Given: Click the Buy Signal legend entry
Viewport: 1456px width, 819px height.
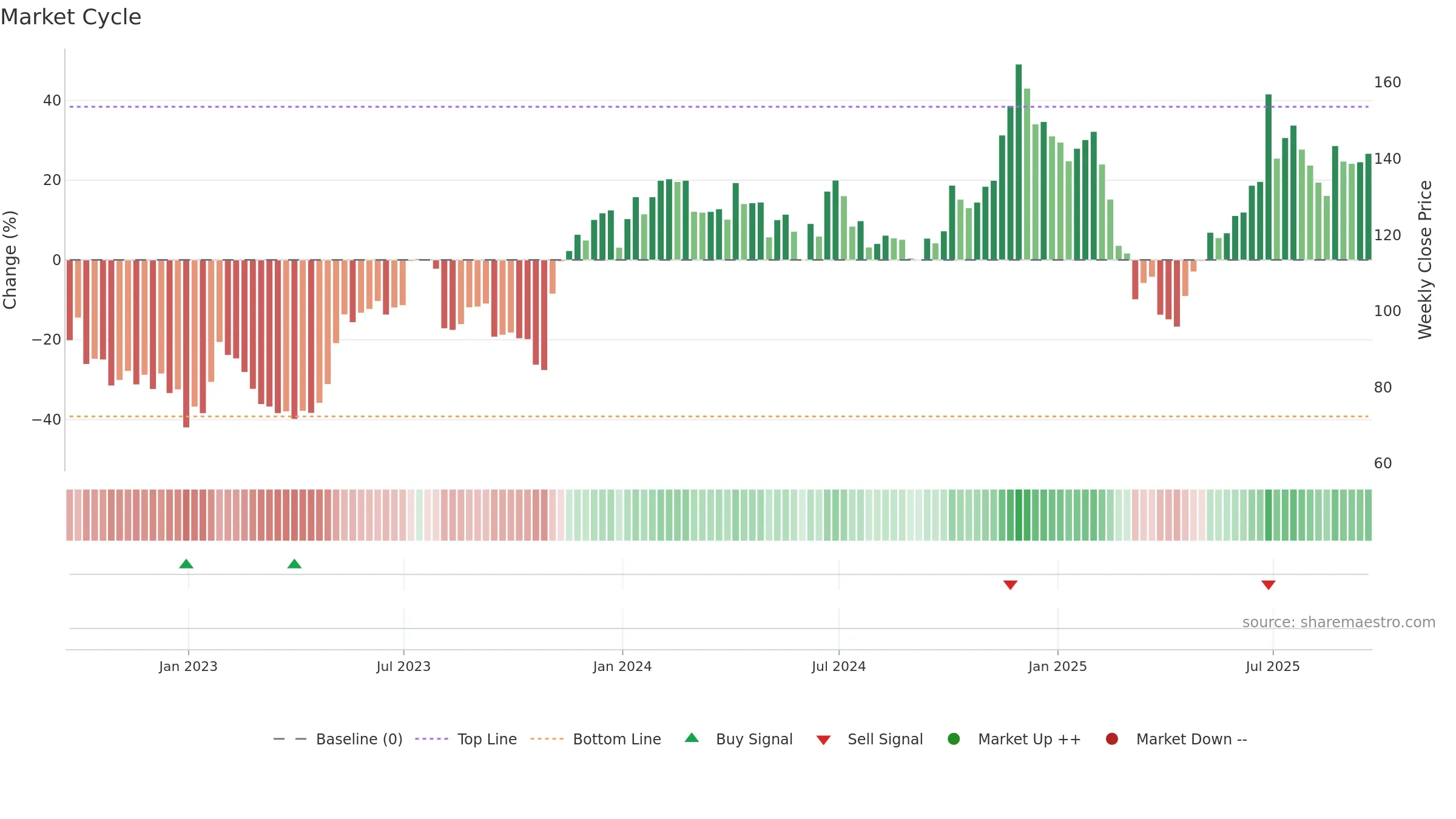Looking at the screenshot, I should click(738, 739).
